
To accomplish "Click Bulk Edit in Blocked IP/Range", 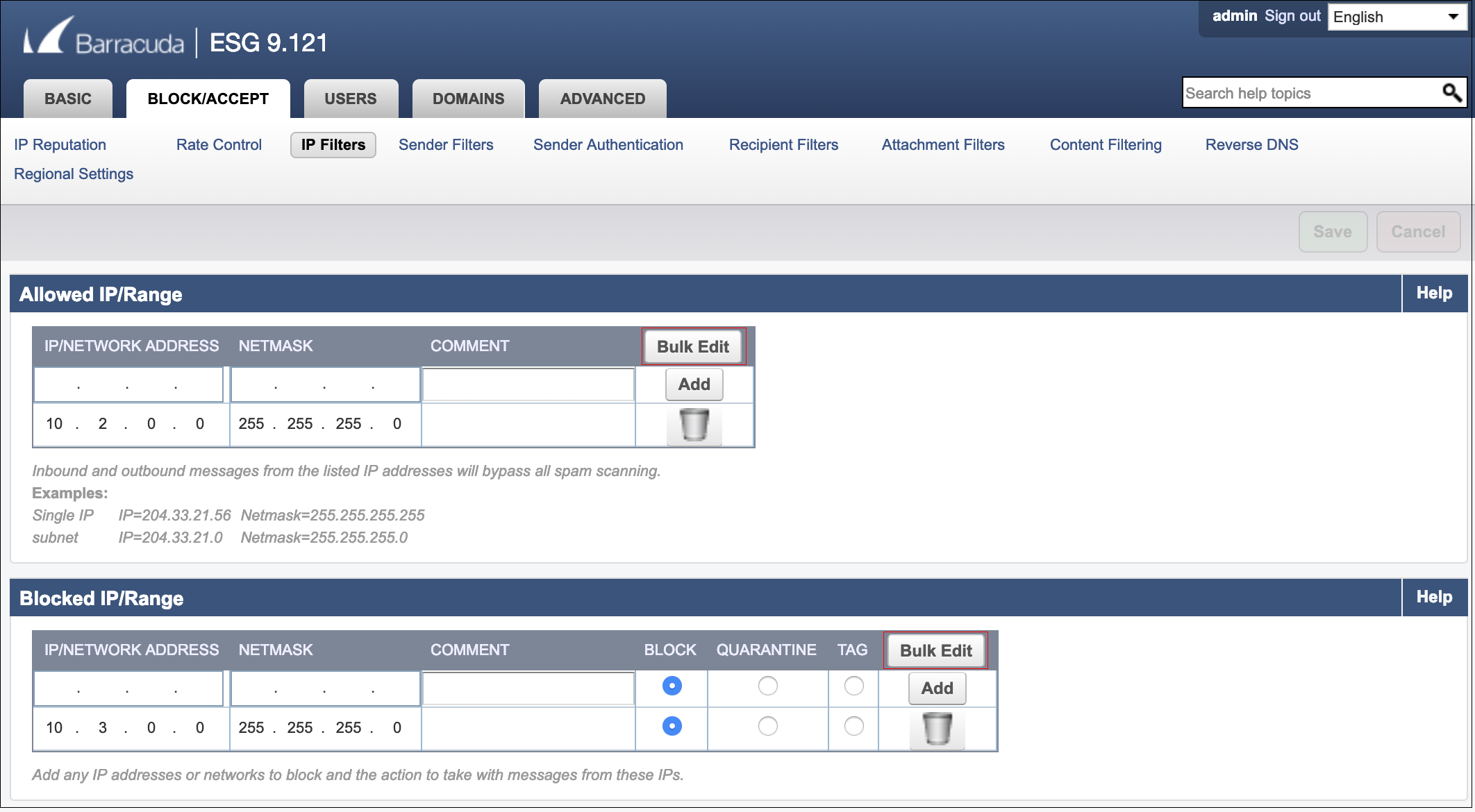I will click(935, 650).
